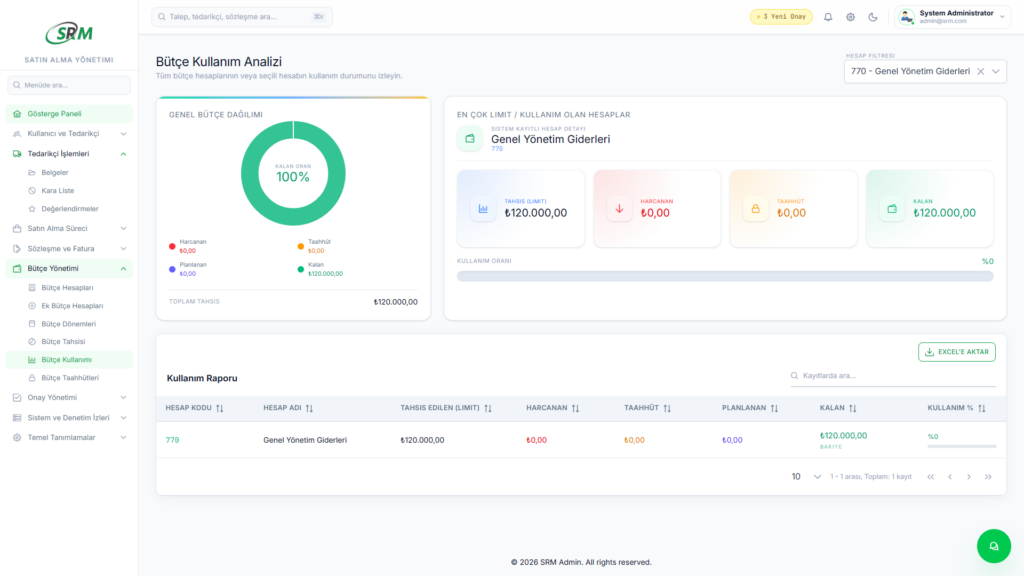The image size is (1024, 576).
Task: Toggle dark mode moon icon
Action: [x=873, y=17]
